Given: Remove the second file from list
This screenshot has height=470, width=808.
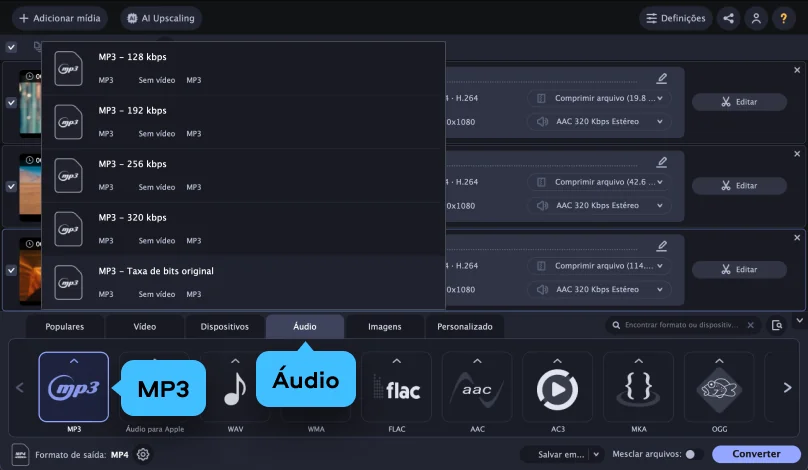Looking at the screenshot, I should point(797,154).
